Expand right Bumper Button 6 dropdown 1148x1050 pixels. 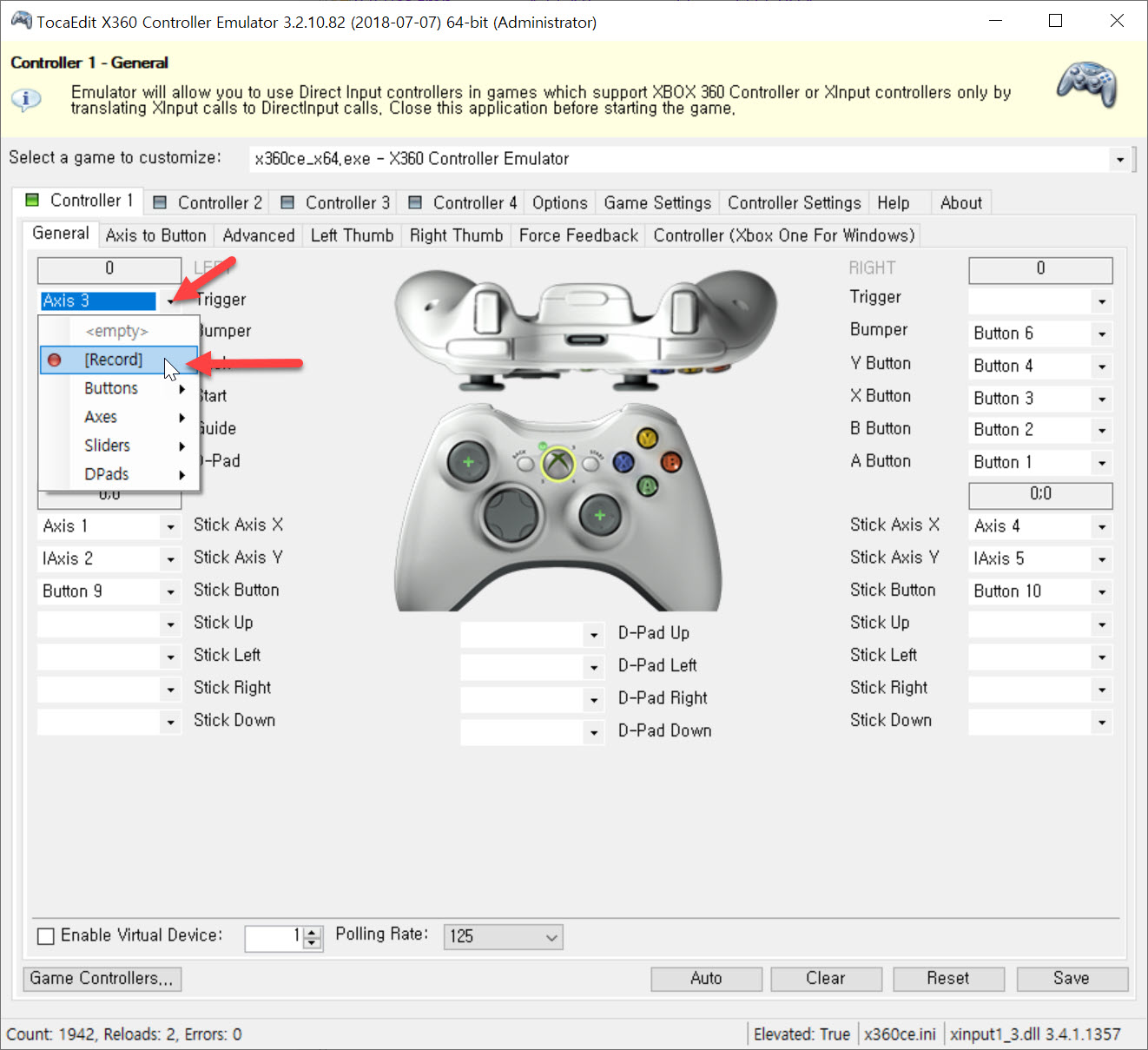pyautogui.click(x=1102, y=333)
